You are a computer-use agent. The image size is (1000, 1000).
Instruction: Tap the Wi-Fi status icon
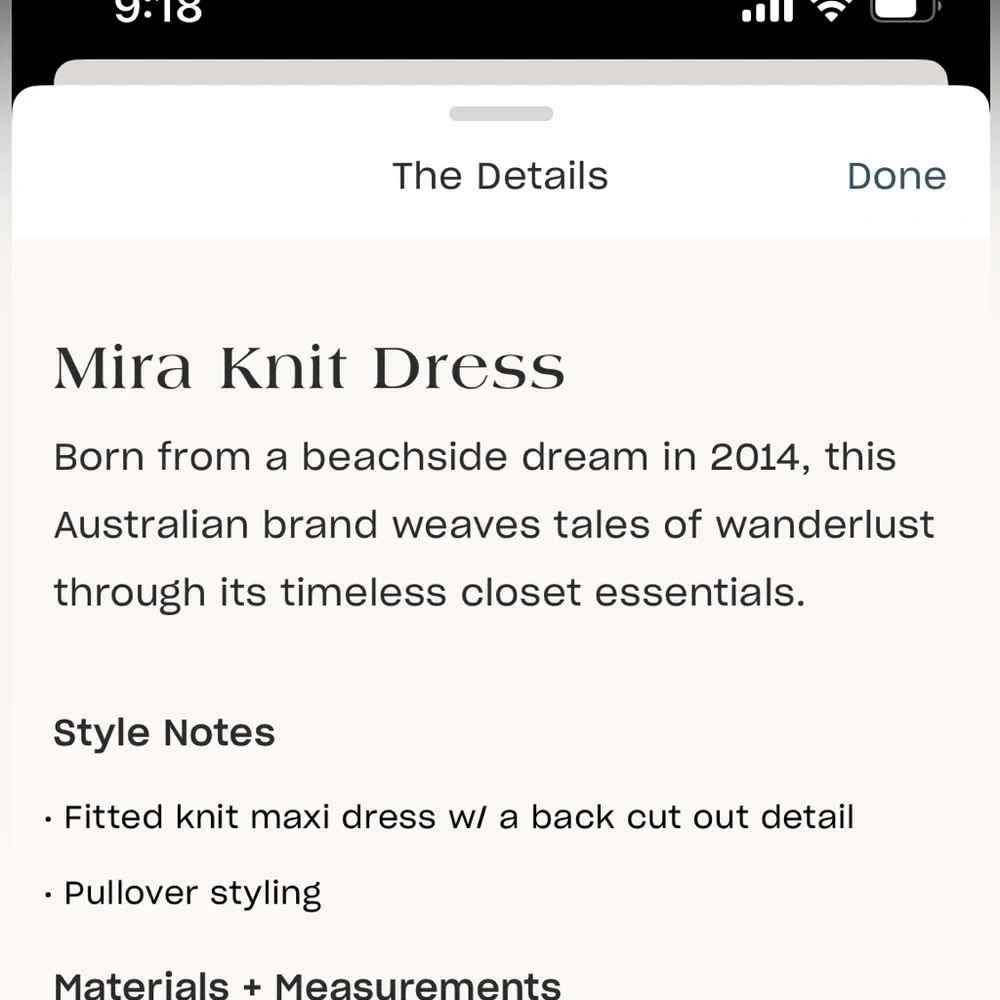(830, 10)
